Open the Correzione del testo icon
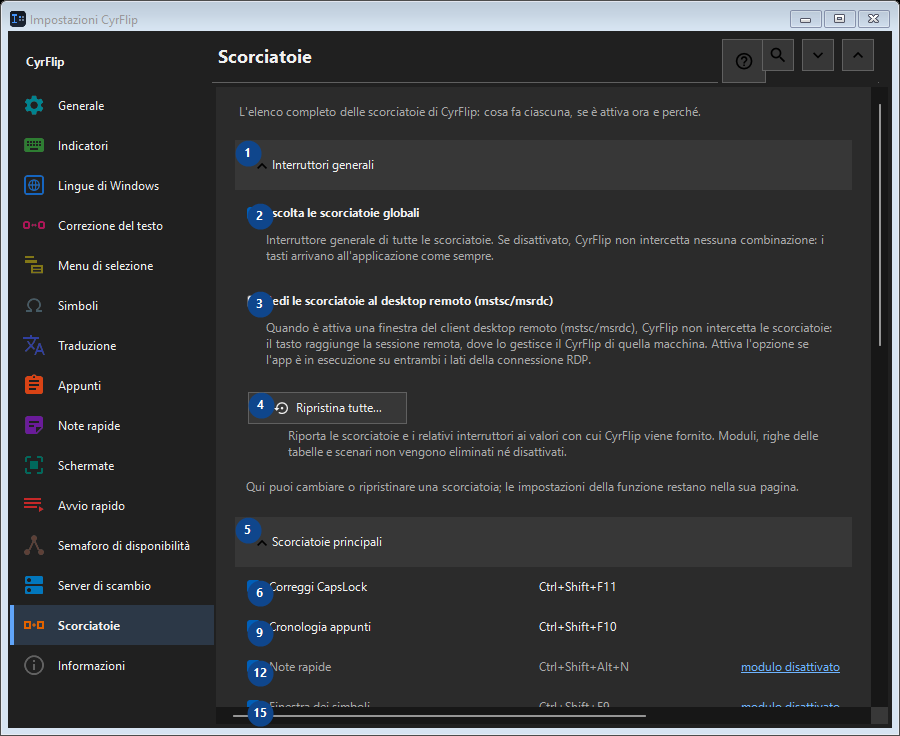Viewport: 900px width, 736px height. [x=34, y=226]
